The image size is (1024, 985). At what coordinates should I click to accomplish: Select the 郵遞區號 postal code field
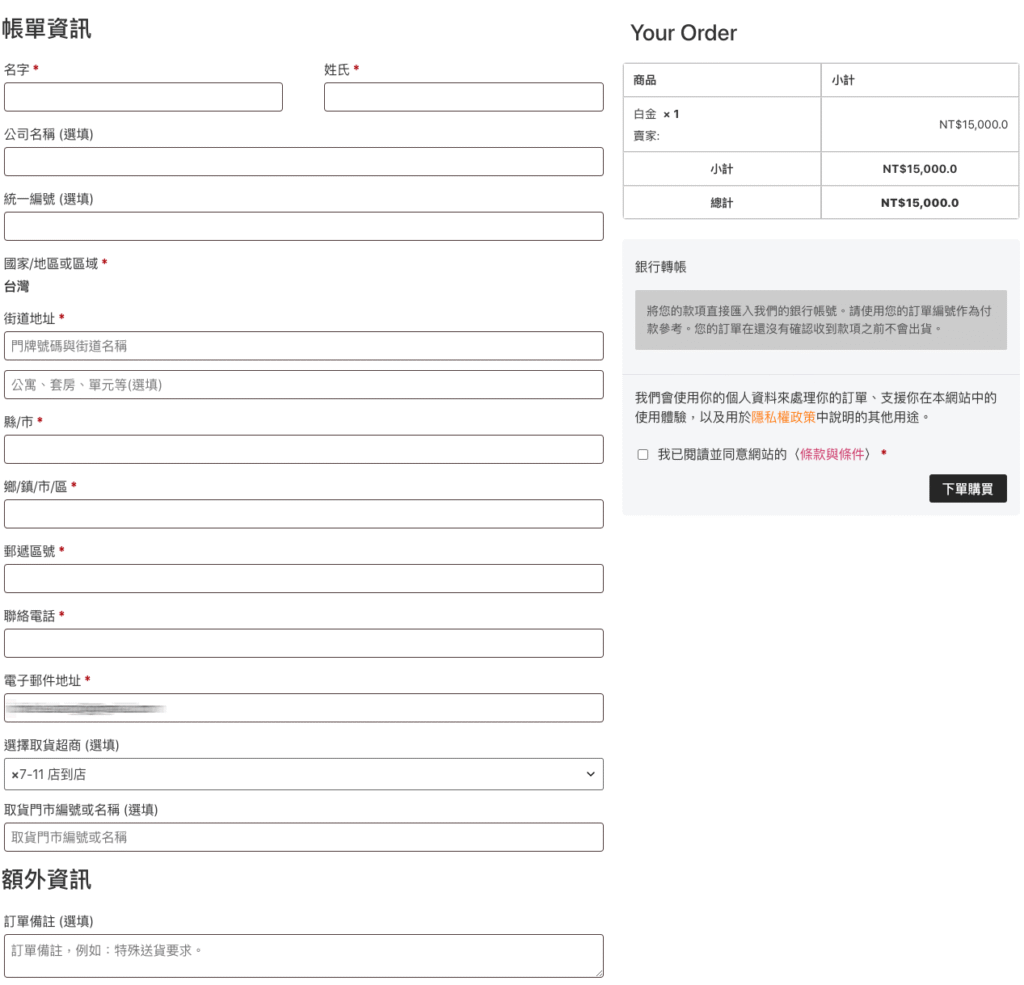303,579
